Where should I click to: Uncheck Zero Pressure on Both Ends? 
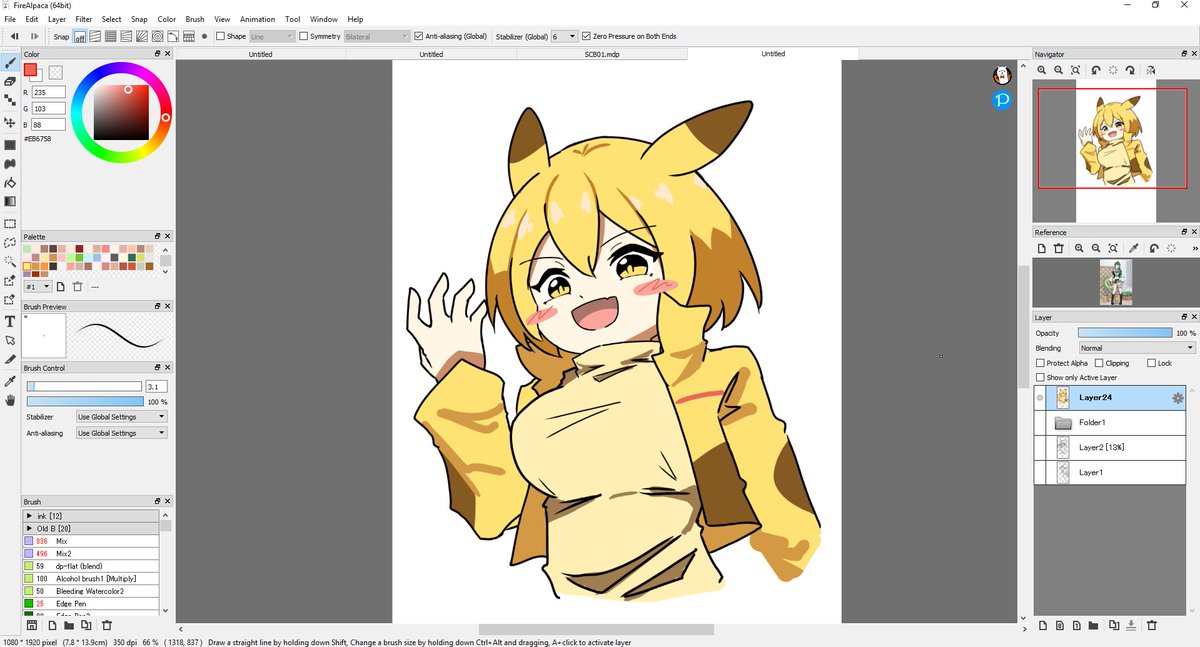[x=586, y=36]
